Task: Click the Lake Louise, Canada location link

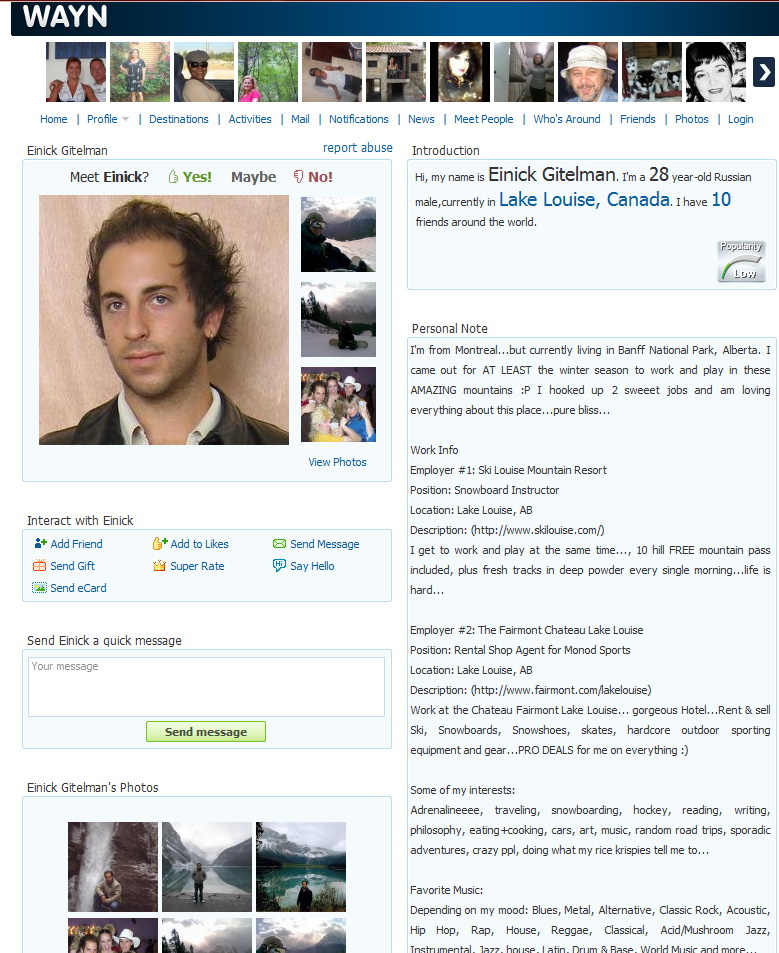Action: (585, 199)
